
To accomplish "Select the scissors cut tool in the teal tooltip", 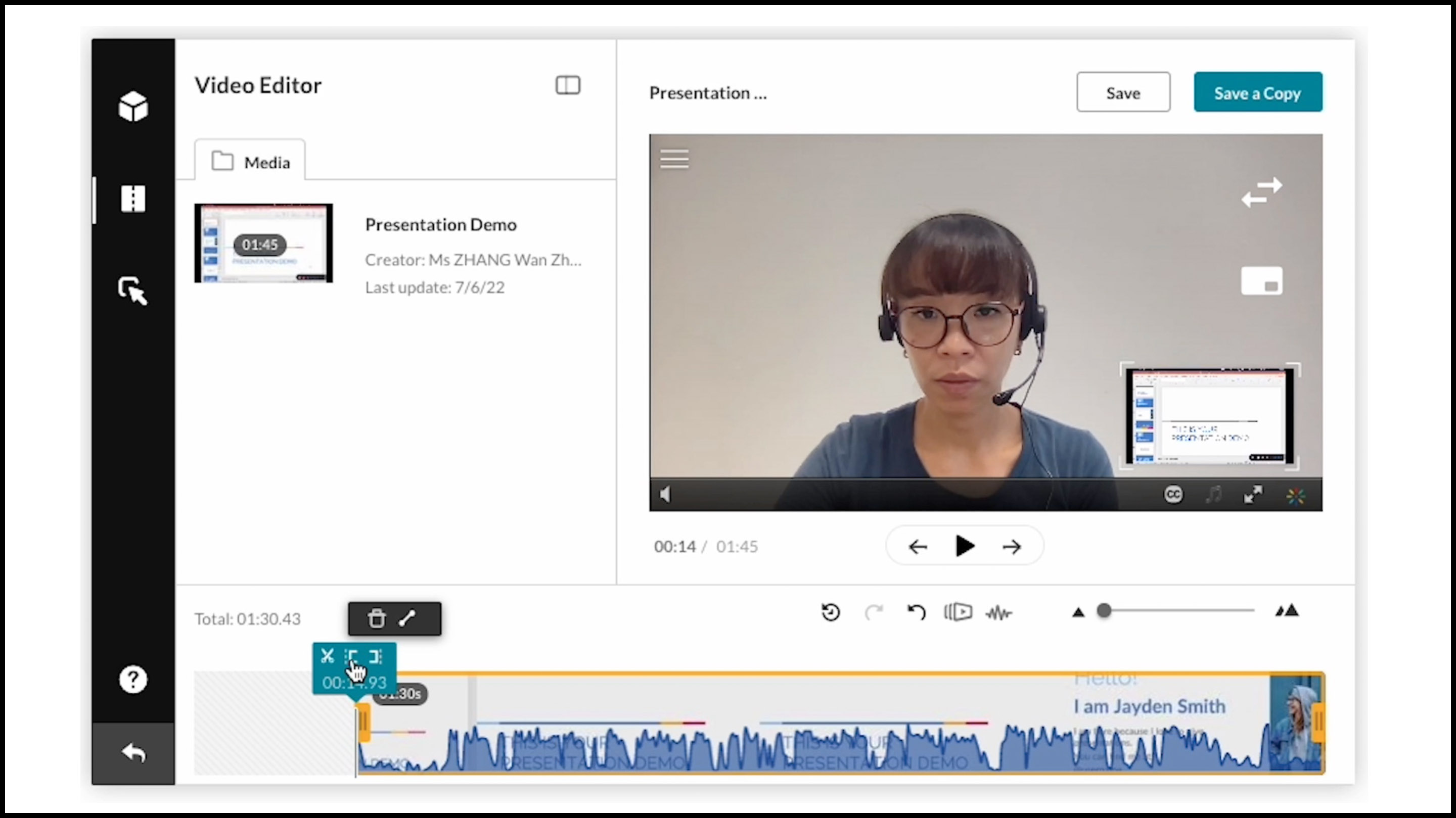I will coord(328,656).
